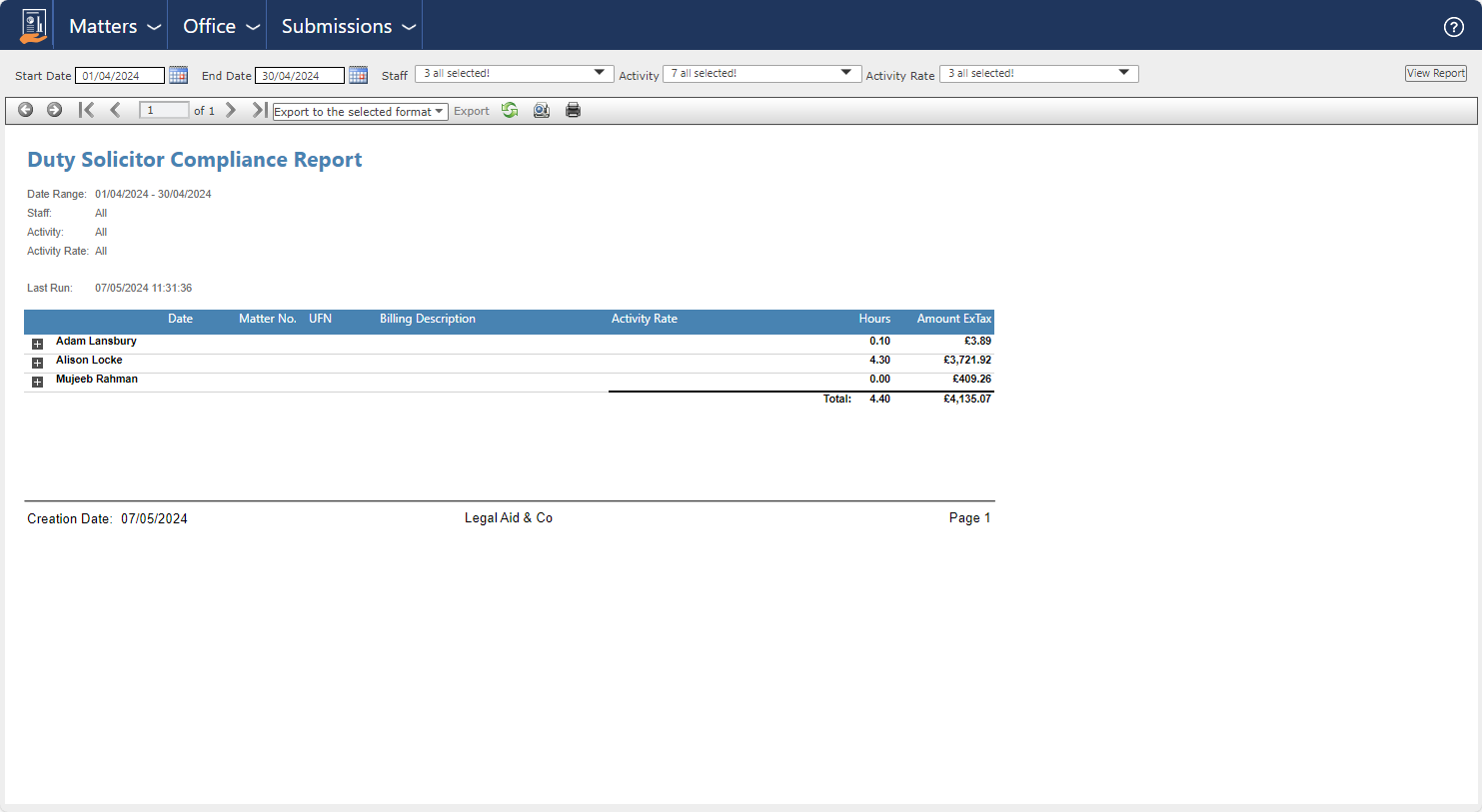Open the Start Date calendar picker
This screenshot has height=812, width=1482.
point(178,75)
